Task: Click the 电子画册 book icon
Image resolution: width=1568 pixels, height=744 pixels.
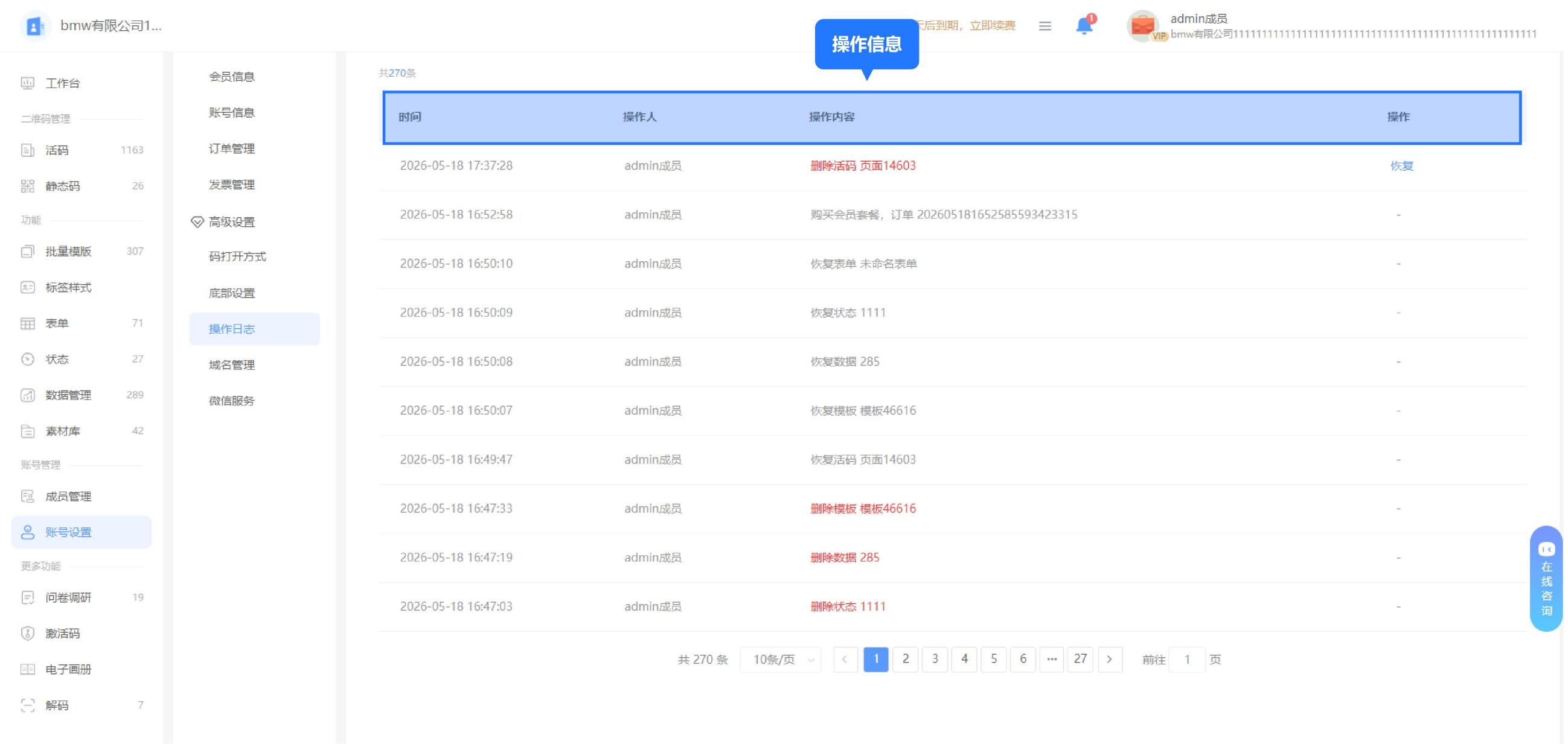Action: coord(27,669)
